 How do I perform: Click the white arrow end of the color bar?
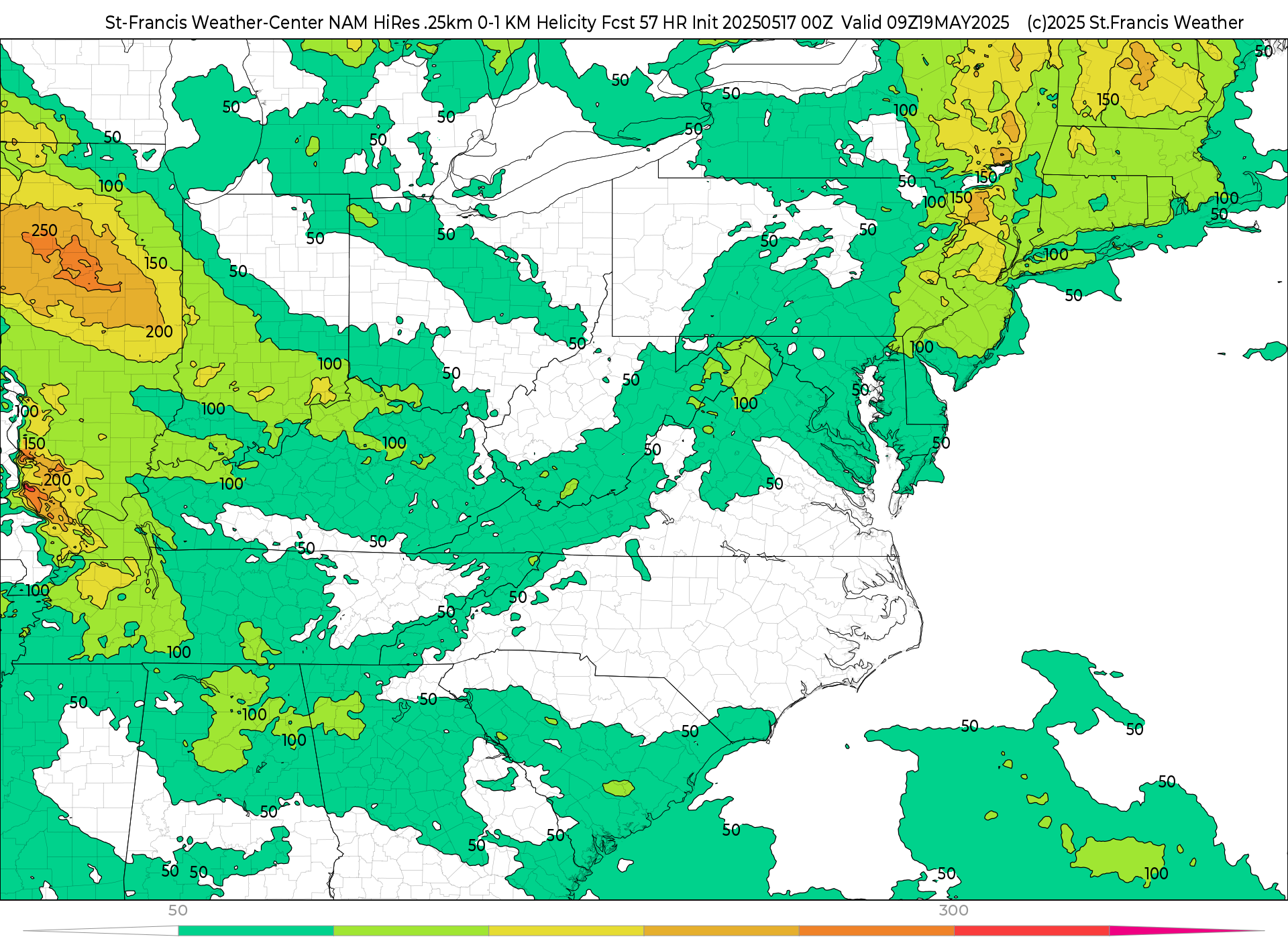pyautogui.click(x=101, y=931)
